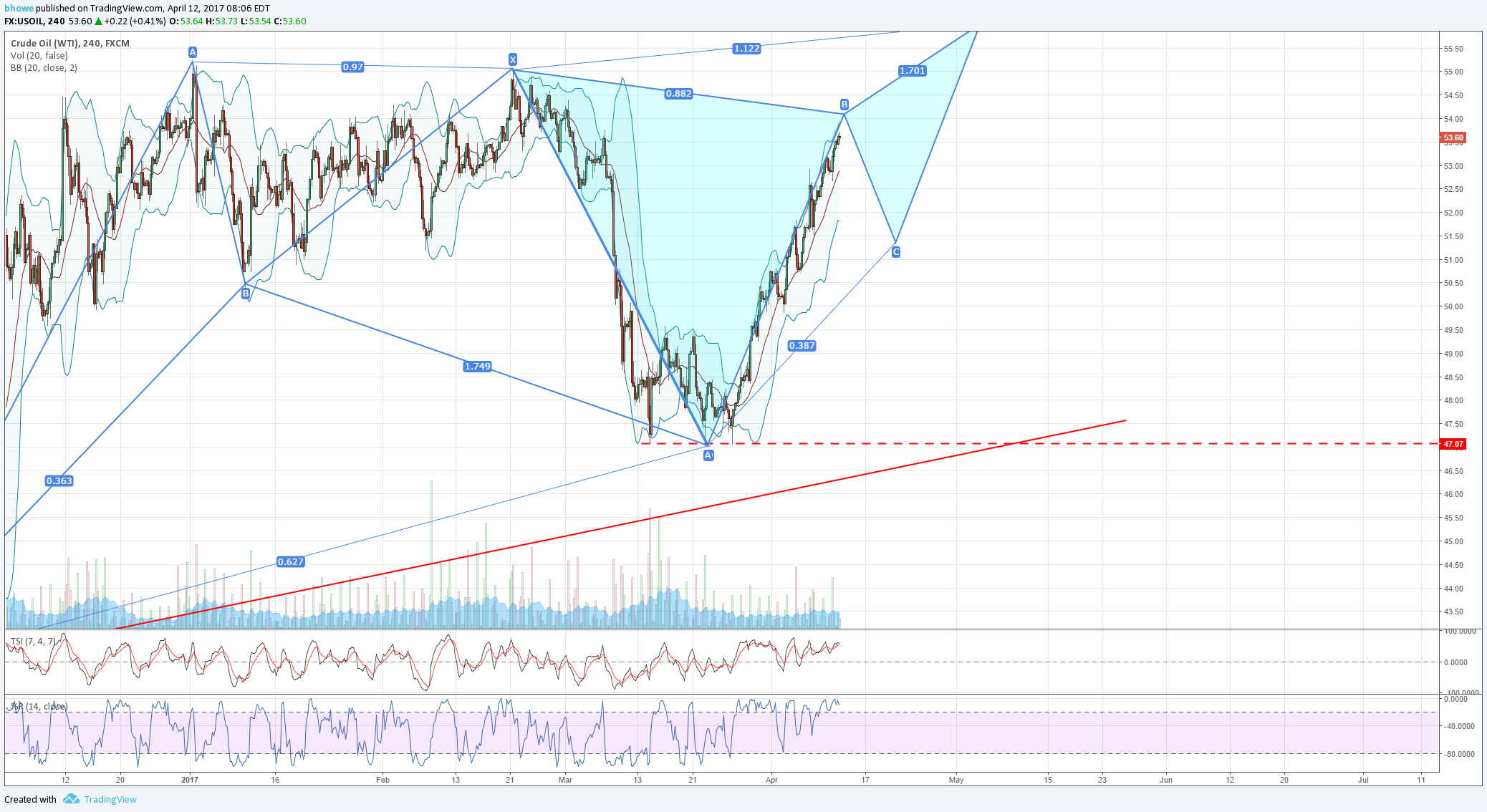The height and width of the screenshot is (812, 1487).
Task: Select the 1.701 ratio label
Action: pyautogui.click(x=913, y=71)
